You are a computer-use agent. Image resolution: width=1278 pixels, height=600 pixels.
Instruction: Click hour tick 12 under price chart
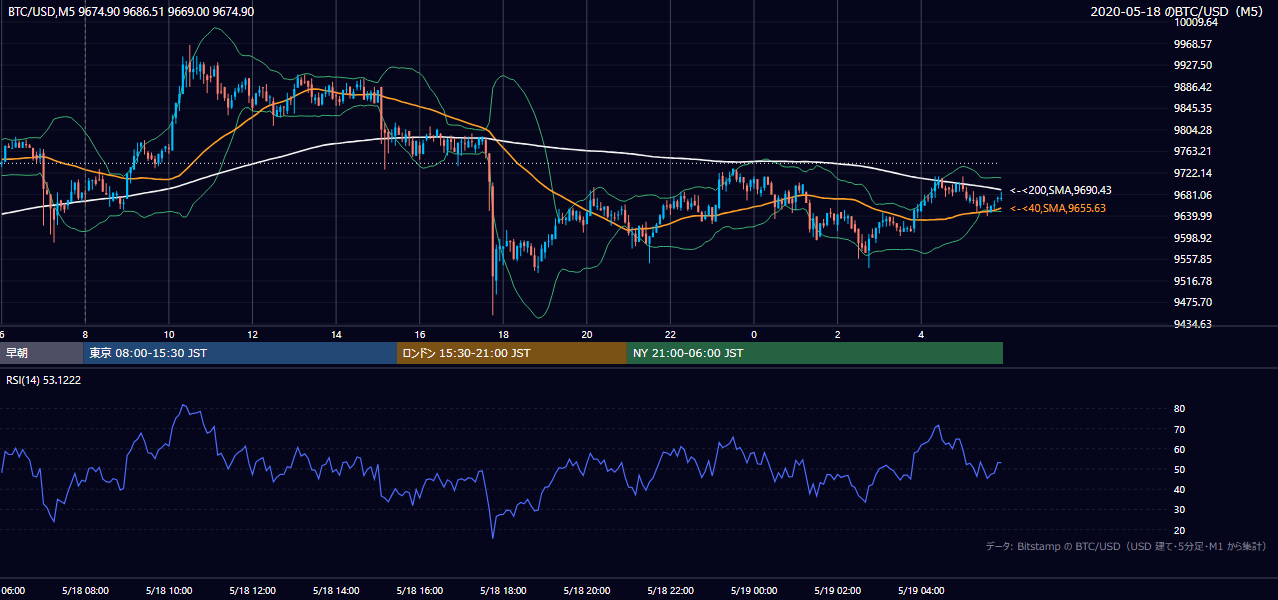pos(252,335)
